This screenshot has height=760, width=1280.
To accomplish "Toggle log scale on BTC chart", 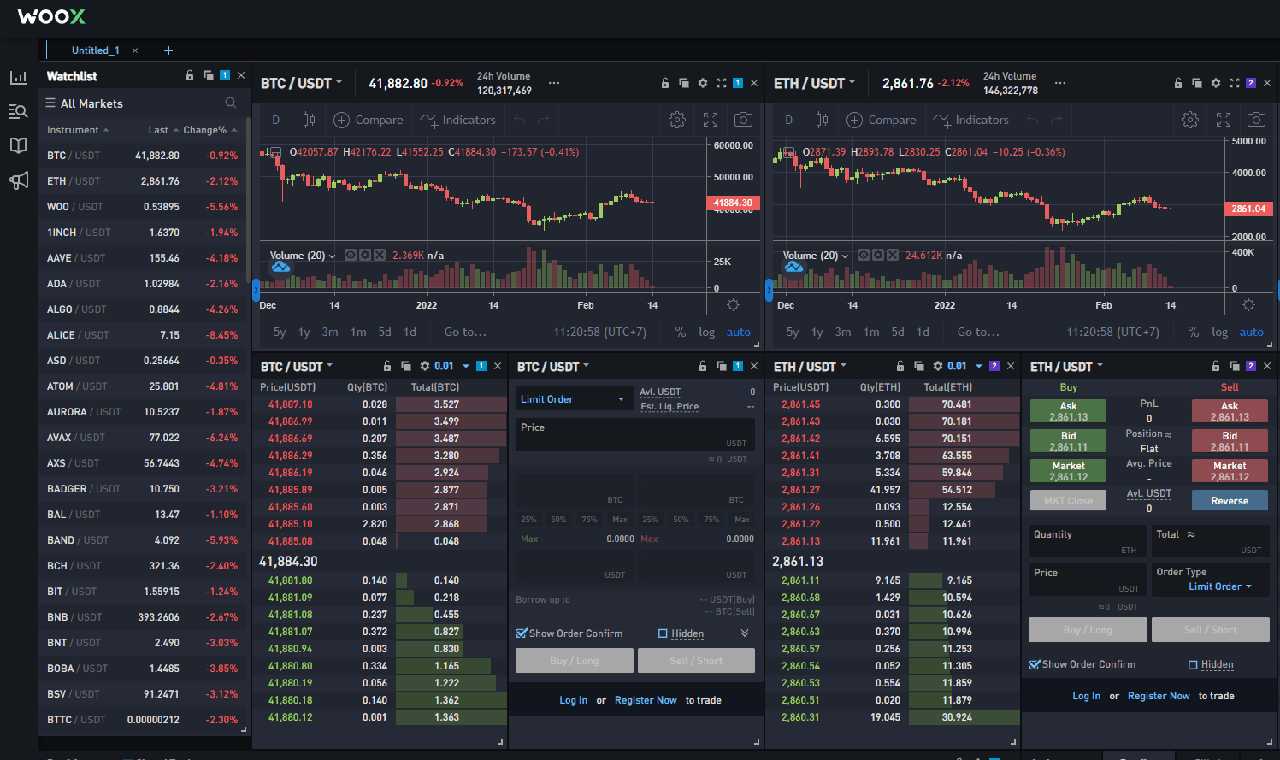I will 706,332.
